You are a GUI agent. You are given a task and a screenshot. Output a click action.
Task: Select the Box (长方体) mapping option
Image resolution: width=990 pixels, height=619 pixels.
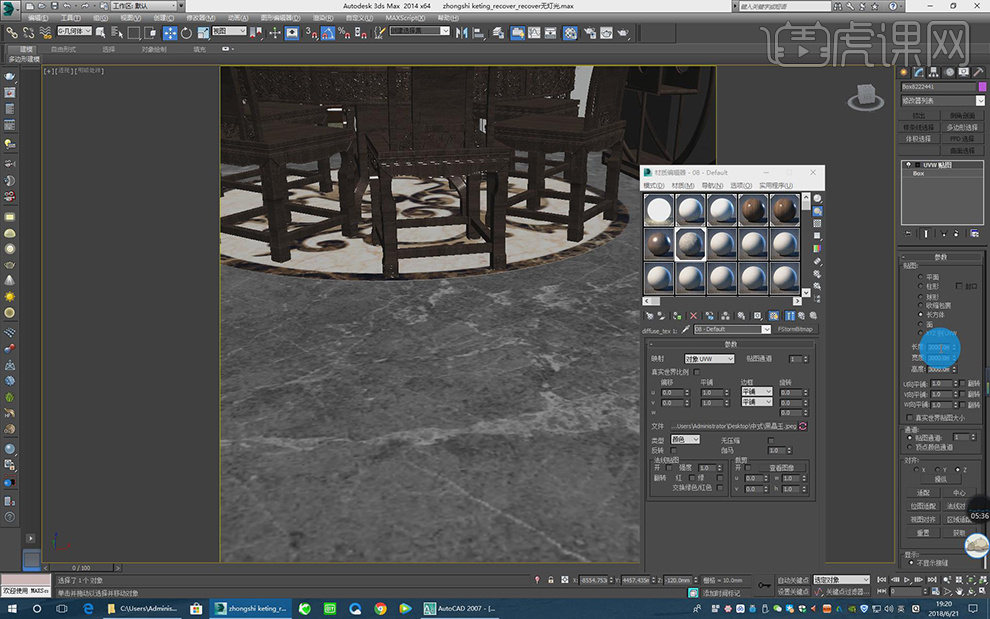point(920,314)
